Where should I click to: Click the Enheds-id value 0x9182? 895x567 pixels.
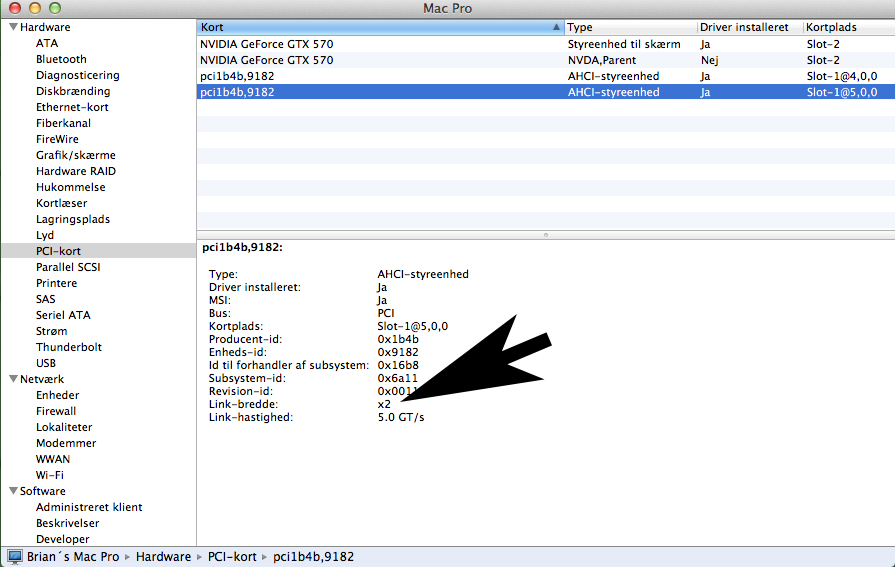(x=398, y=352)
